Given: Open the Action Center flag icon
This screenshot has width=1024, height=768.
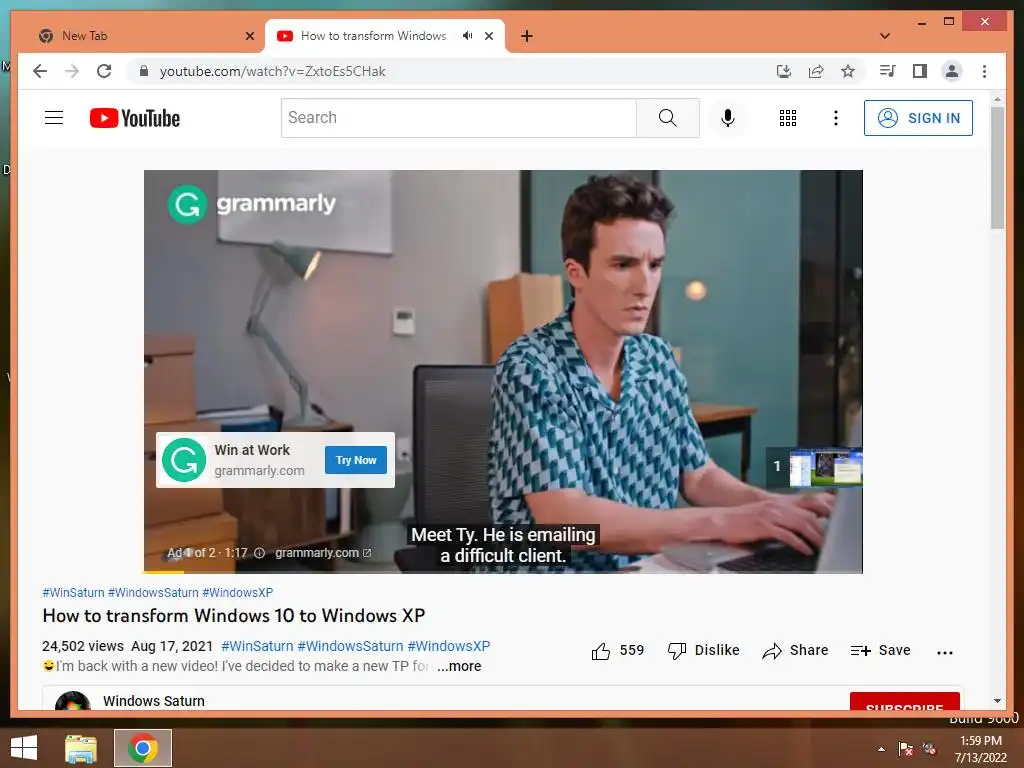Looking at the screenshot, I should [905, 749].
